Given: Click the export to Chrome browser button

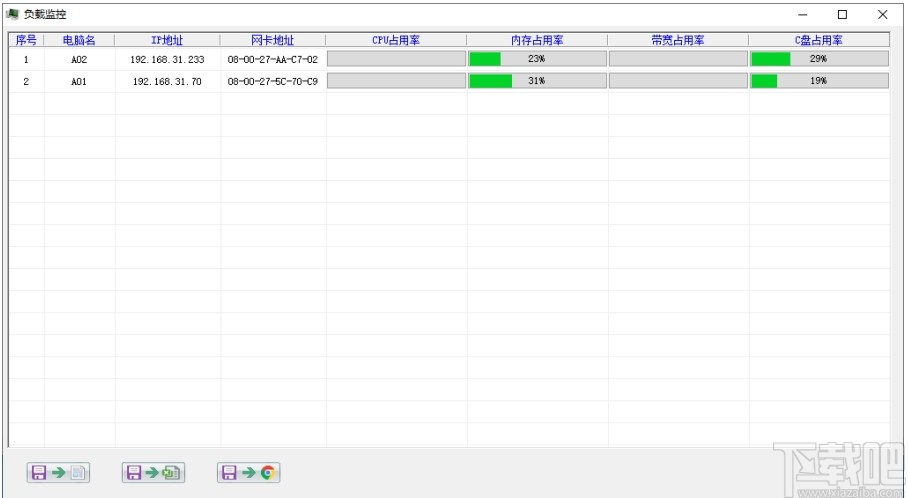Looking at the screenshot, I should coord(248,473).
